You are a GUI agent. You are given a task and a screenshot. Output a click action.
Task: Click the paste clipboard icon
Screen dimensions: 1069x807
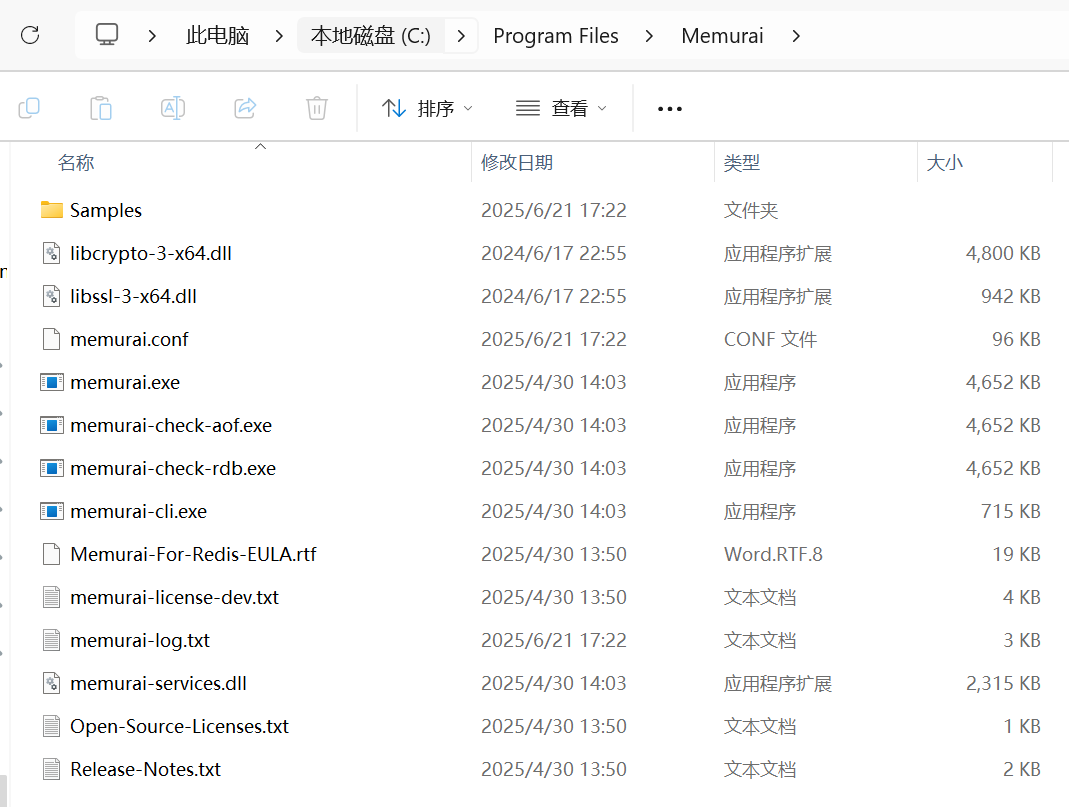point(101,108)
